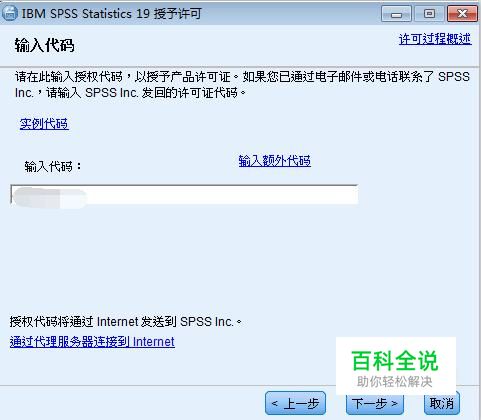Viewport: 481px width, 420px height.
Task: Click the 输入代码： field label
Action: click(x=53, y=166)
